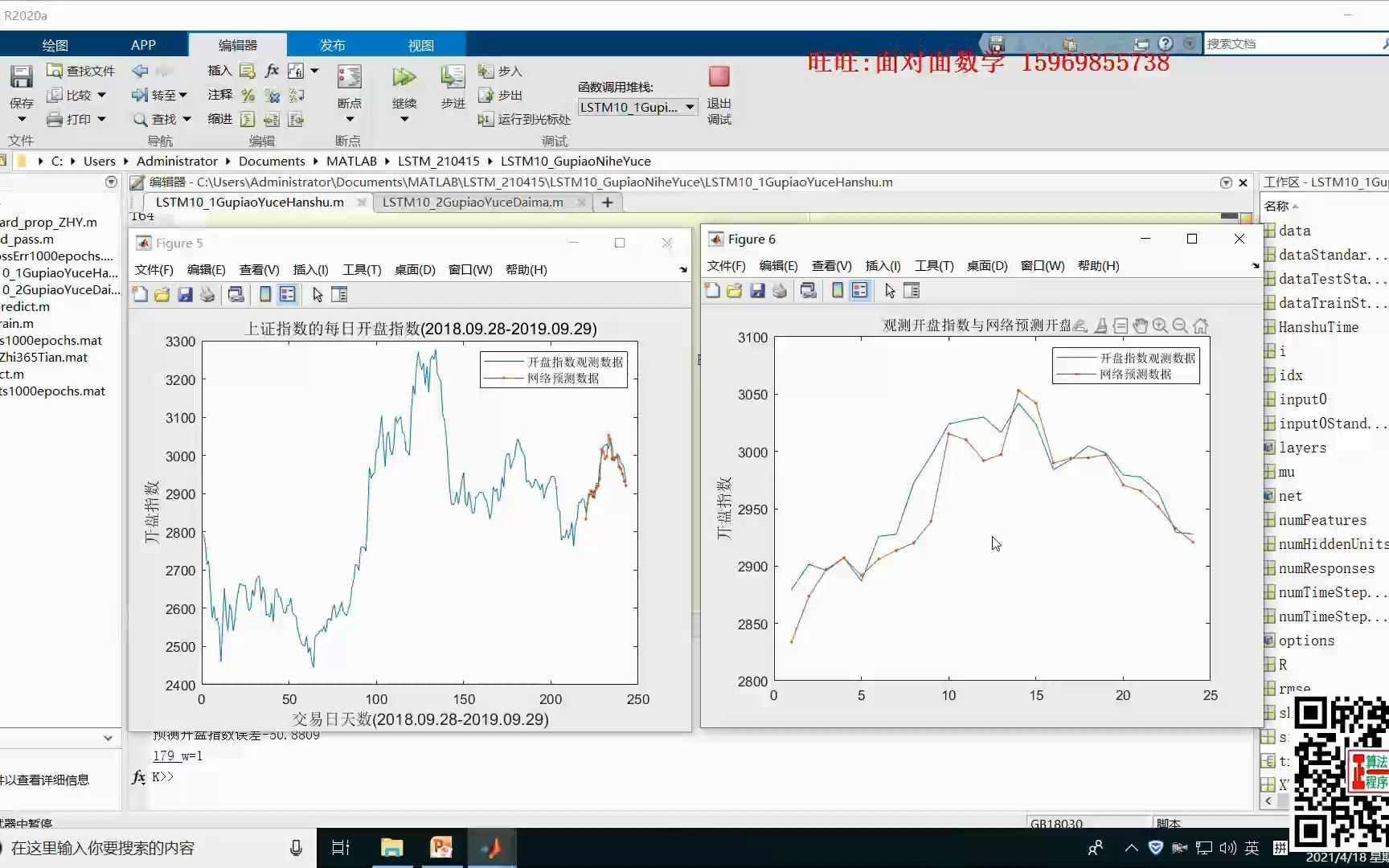
Task: Click Save icon in Figure 5 toolbar
Action: pyautogui.click(x=185, y=294)
